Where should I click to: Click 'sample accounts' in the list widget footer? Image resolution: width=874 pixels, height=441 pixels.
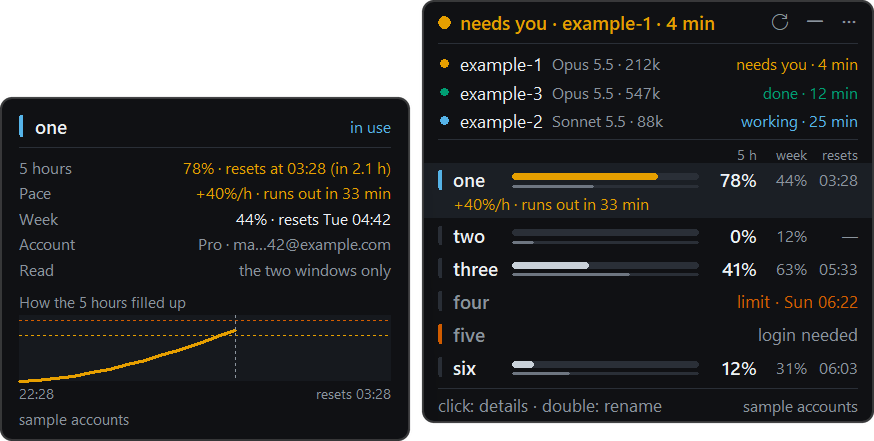click(800, 407)
